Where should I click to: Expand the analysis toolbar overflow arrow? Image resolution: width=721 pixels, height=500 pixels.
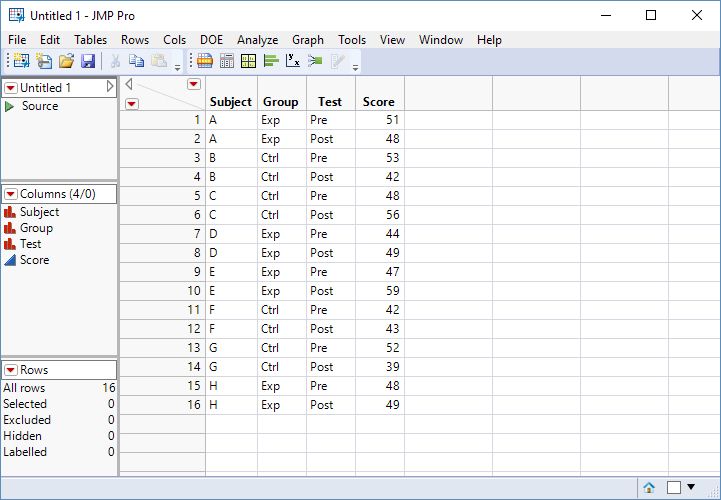(x=355, y=68)
